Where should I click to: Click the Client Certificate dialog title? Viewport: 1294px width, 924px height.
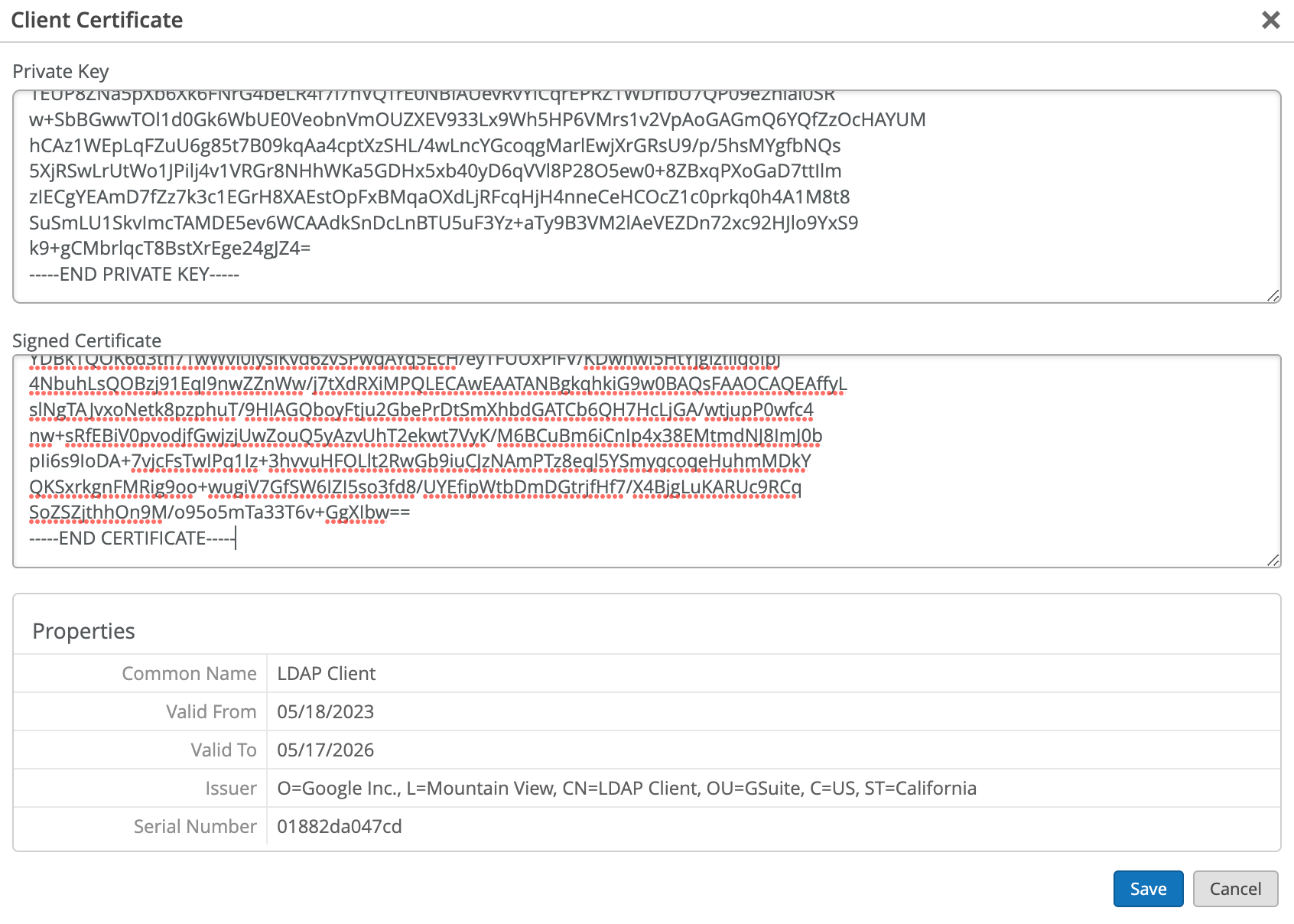97,20
